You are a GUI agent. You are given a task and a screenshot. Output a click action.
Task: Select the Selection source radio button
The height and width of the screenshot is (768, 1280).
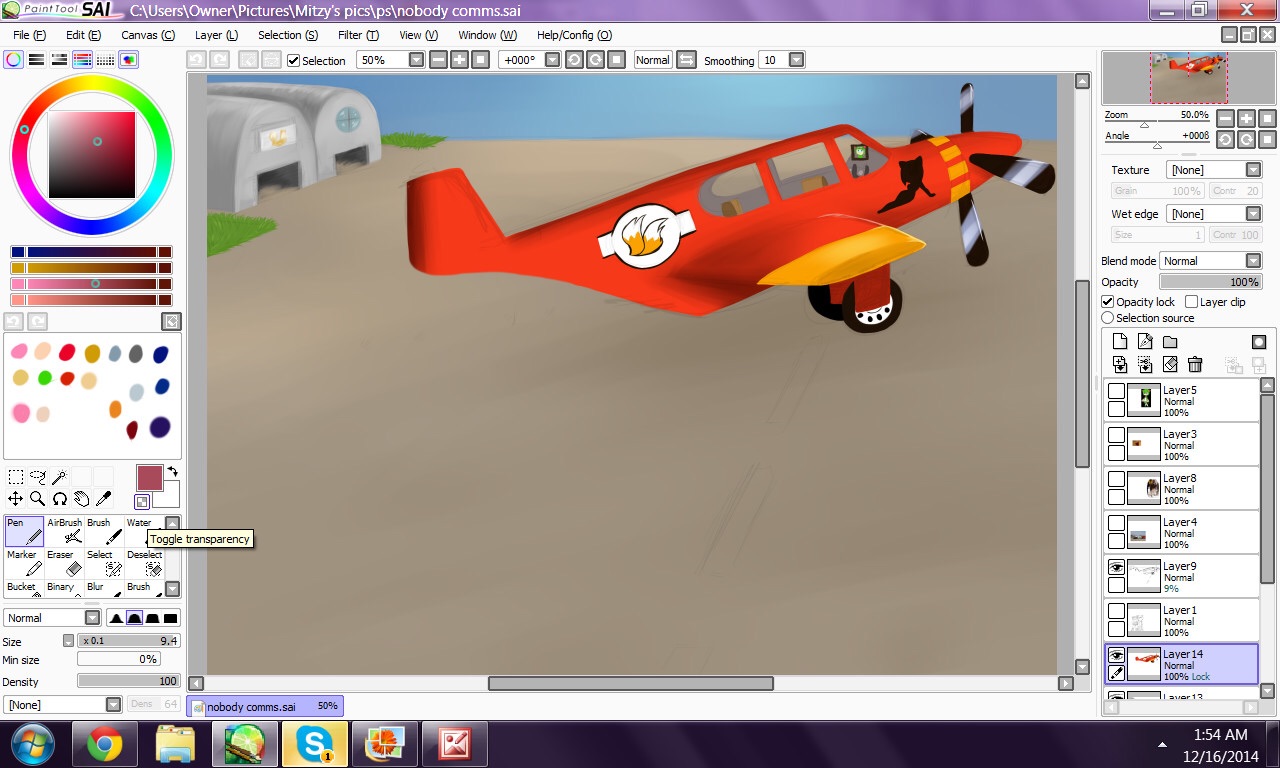pyautogui.click(x=1108, y=318)
